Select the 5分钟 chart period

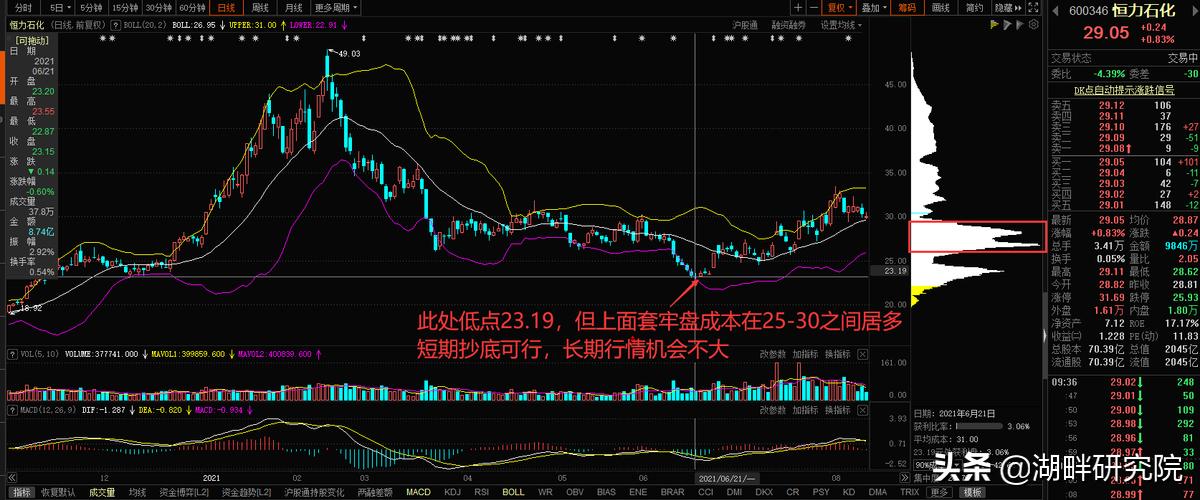coord(92,7)
